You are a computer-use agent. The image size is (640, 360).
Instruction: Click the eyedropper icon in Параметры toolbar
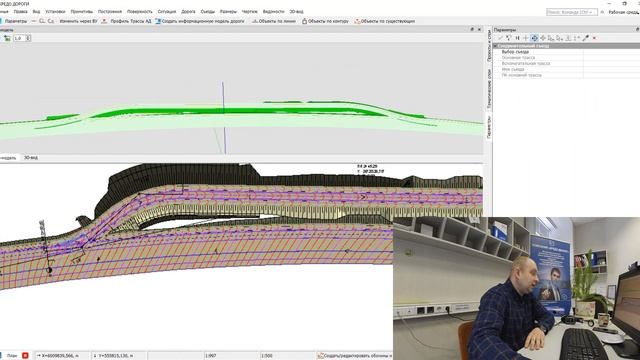coord(586,38)
